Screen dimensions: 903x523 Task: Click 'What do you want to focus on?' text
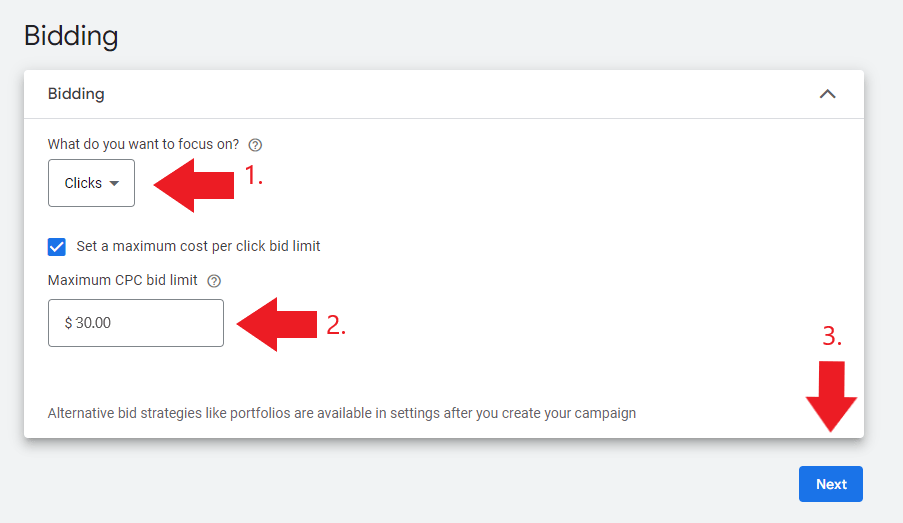pos(143,144)
